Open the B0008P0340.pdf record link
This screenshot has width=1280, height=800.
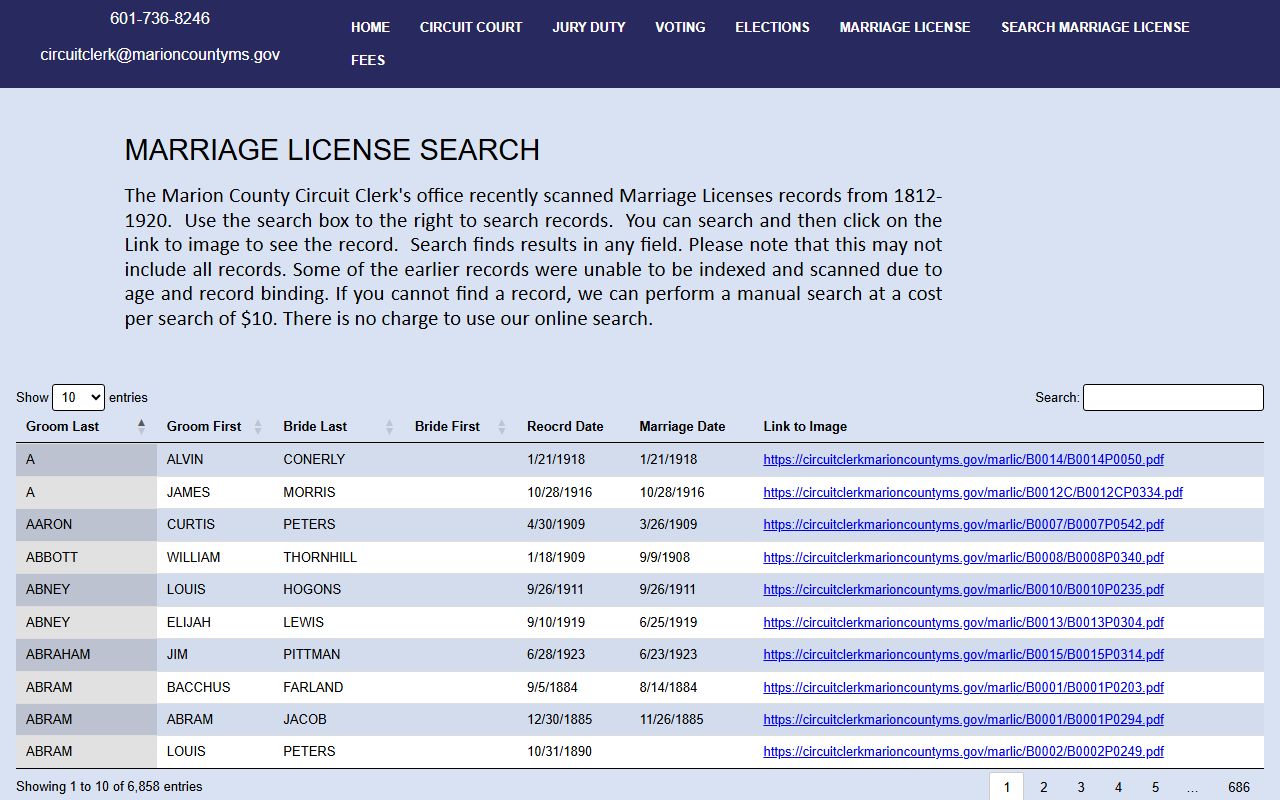pyautogui.click(x=963, y=557)
